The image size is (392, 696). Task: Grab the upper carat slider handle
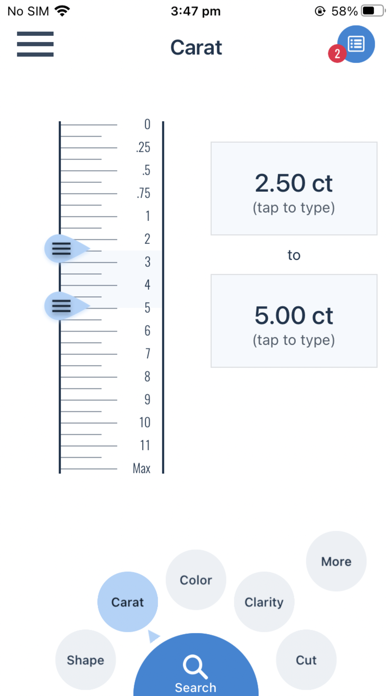coord(66,249)
